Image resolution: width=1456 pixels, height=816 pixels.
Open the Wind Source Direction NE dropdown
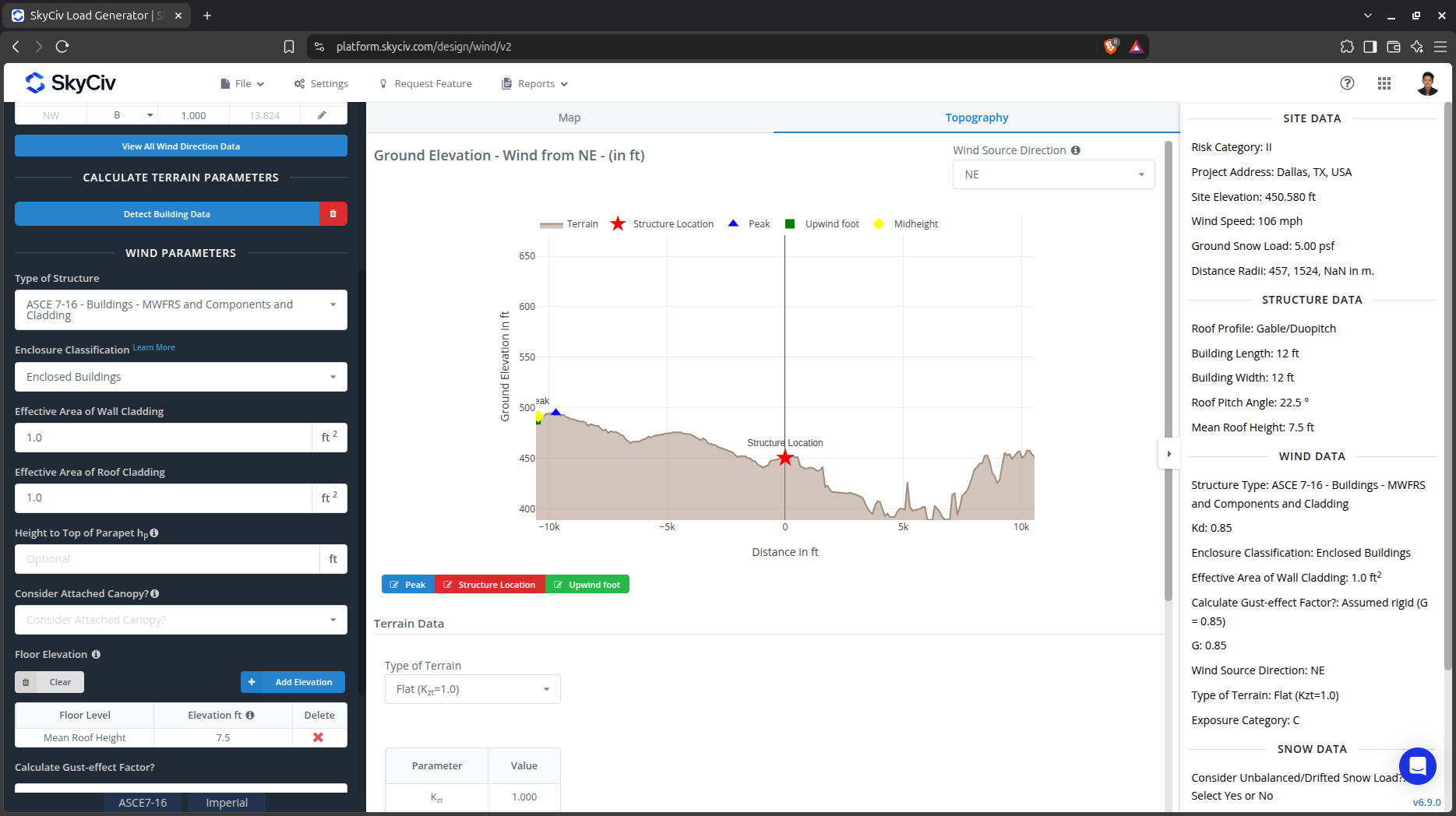[x=1053, y=174]
